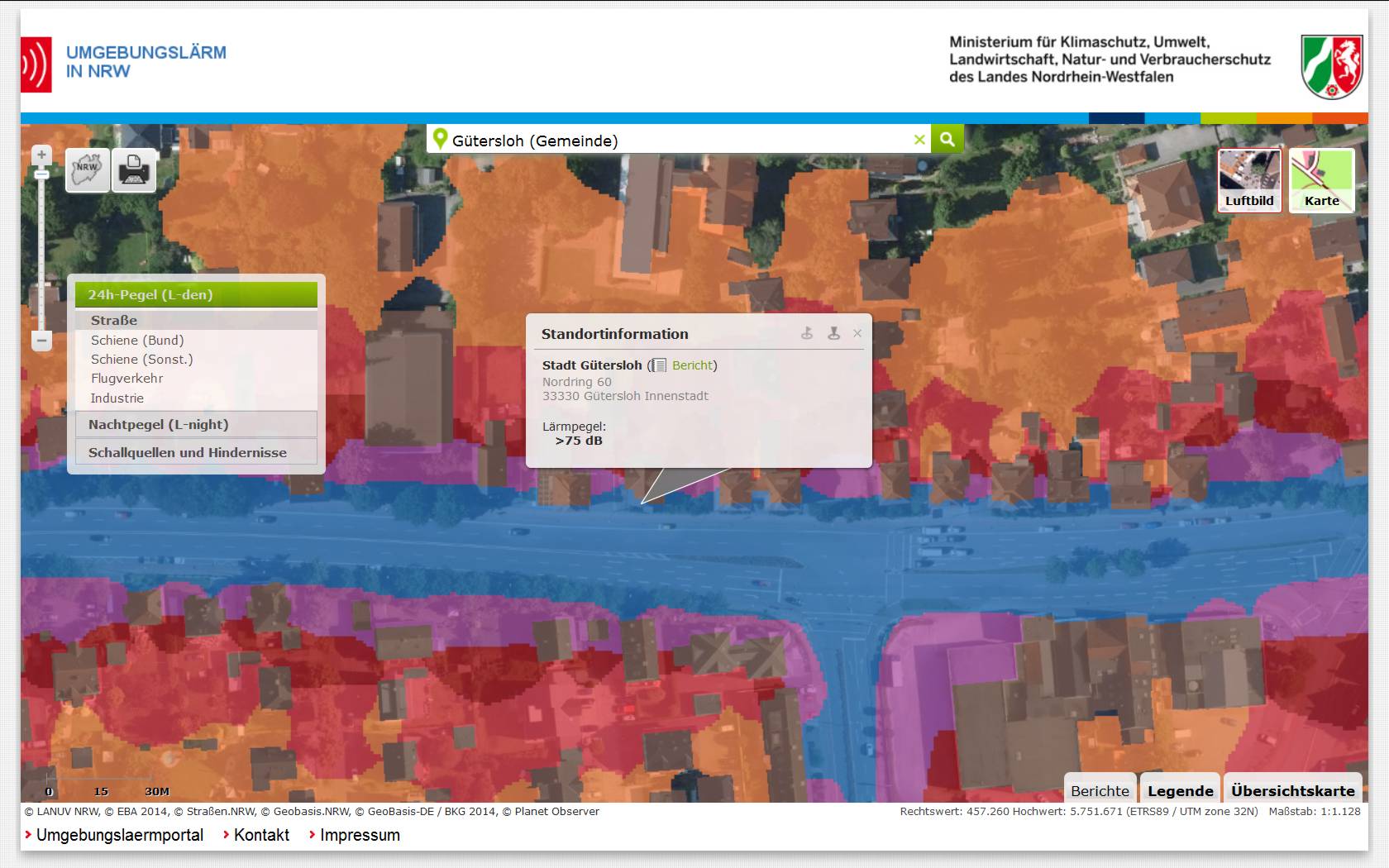Click the zoom in plus button
This screenshot has height=868, width=1389.
42,155
